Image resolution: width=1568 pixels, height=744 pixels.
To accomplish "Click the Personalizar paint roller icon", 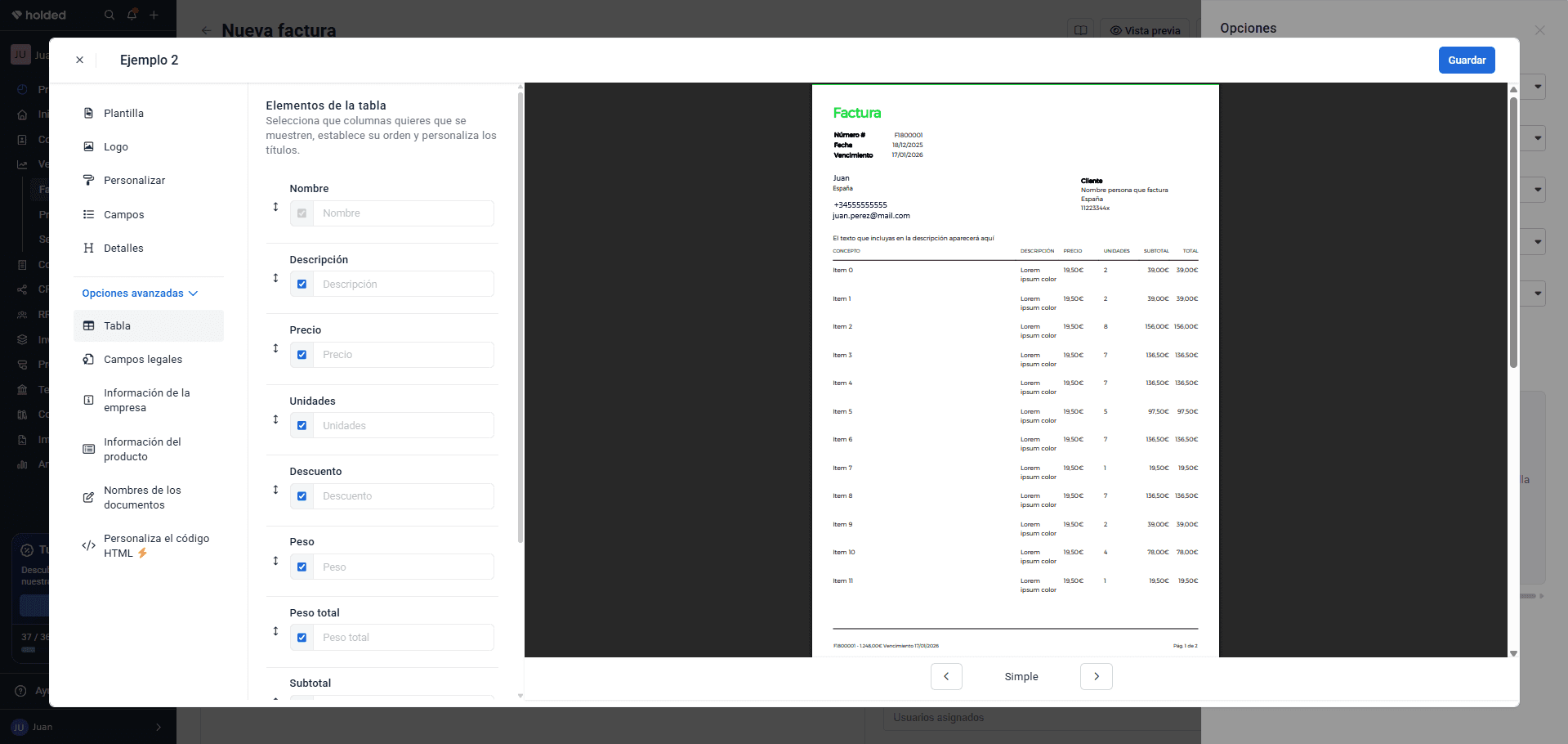I will tap(88, 180).
